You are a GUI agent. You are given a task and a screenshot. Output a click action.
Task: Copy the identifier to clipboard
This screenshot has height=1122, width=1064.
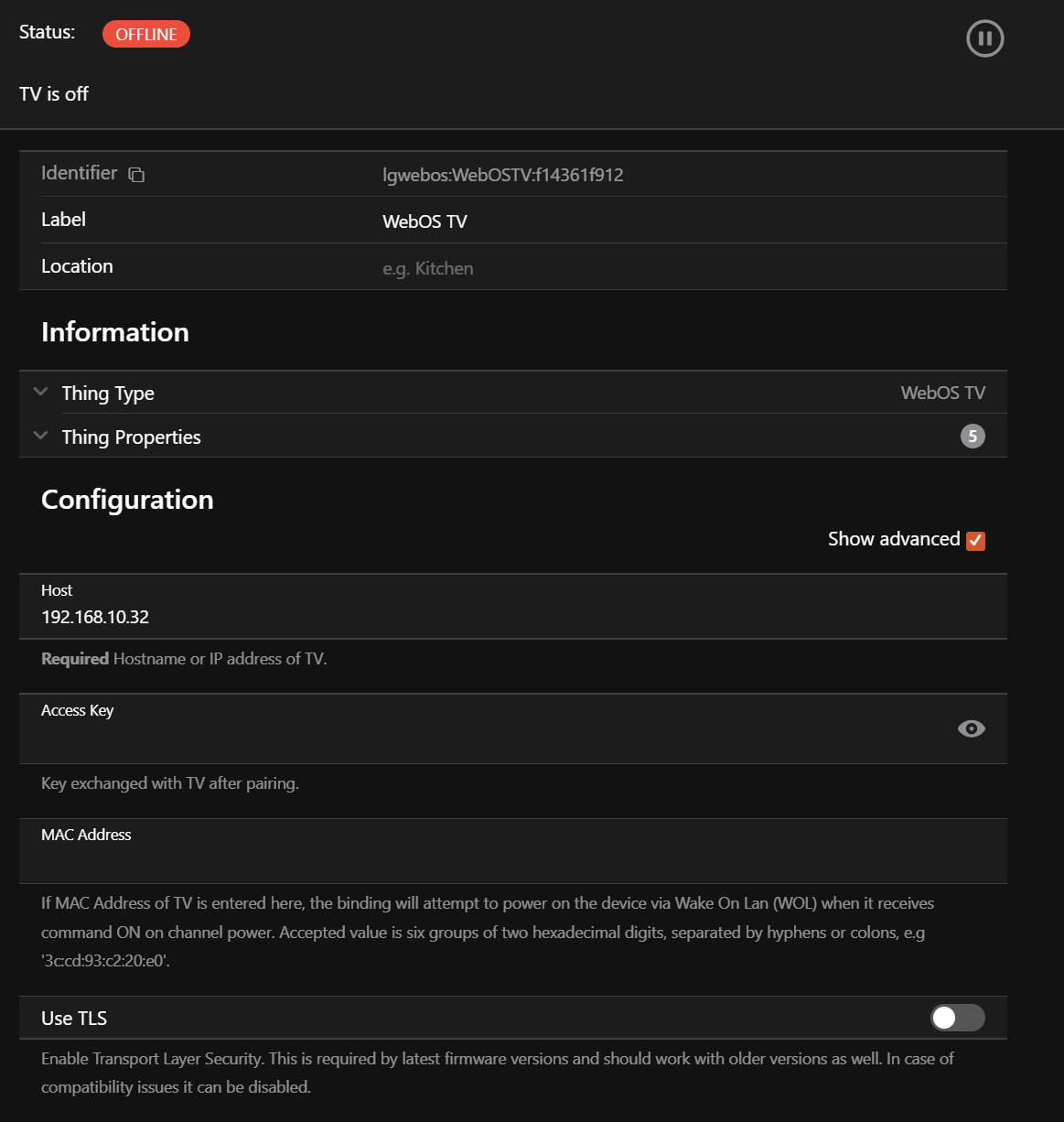(136, 174)
